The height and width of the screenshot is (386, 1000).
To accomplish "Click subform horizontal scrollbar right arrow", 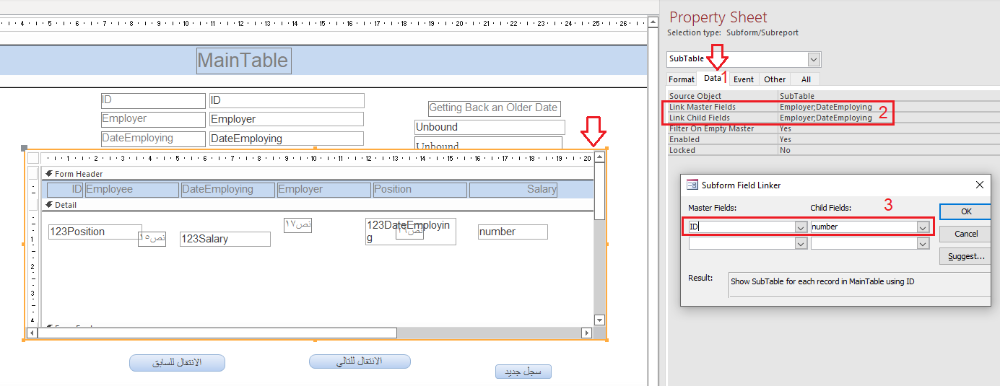I will pos(586,332).
